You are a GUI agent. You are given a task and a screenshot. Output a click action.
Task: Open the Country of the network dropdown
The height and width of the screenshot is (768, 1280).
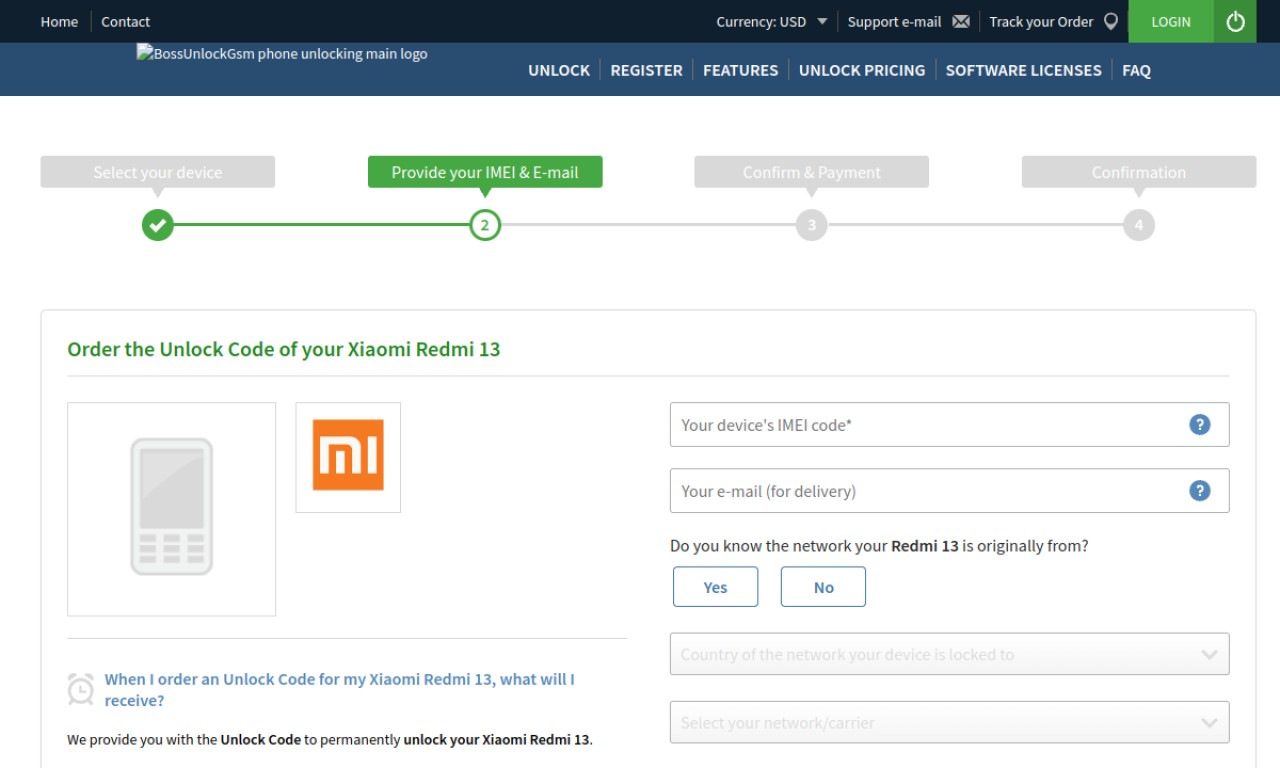pyautogui.click(x=949, y=654)
